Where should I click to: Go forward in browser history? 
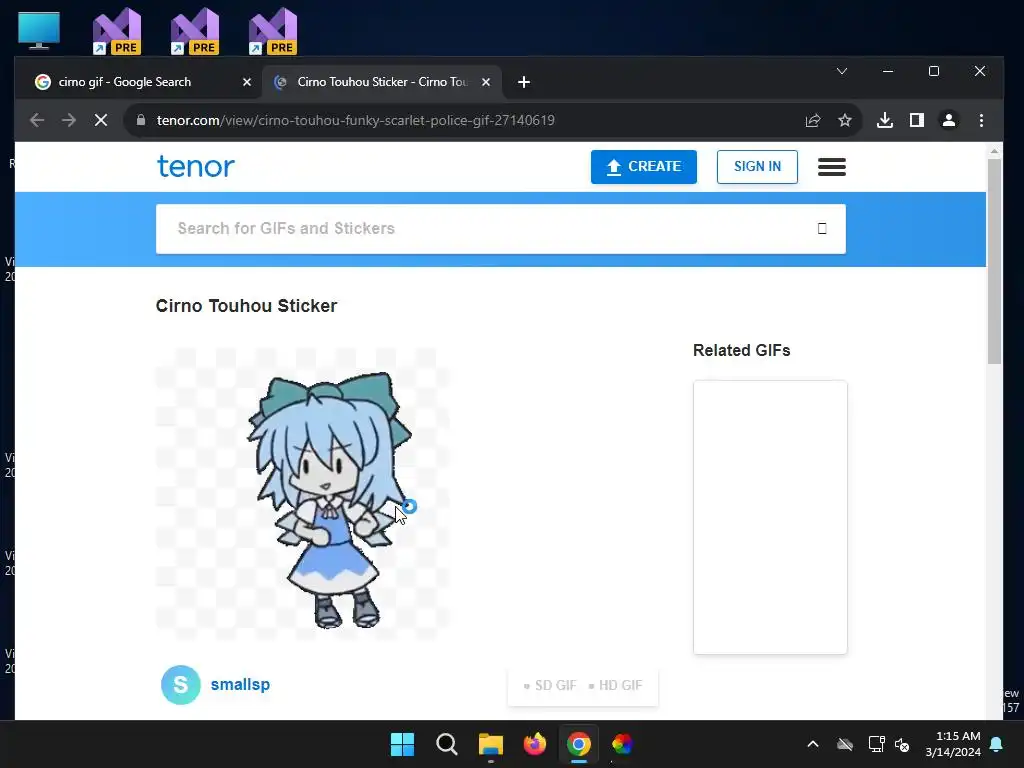[69, 120]
